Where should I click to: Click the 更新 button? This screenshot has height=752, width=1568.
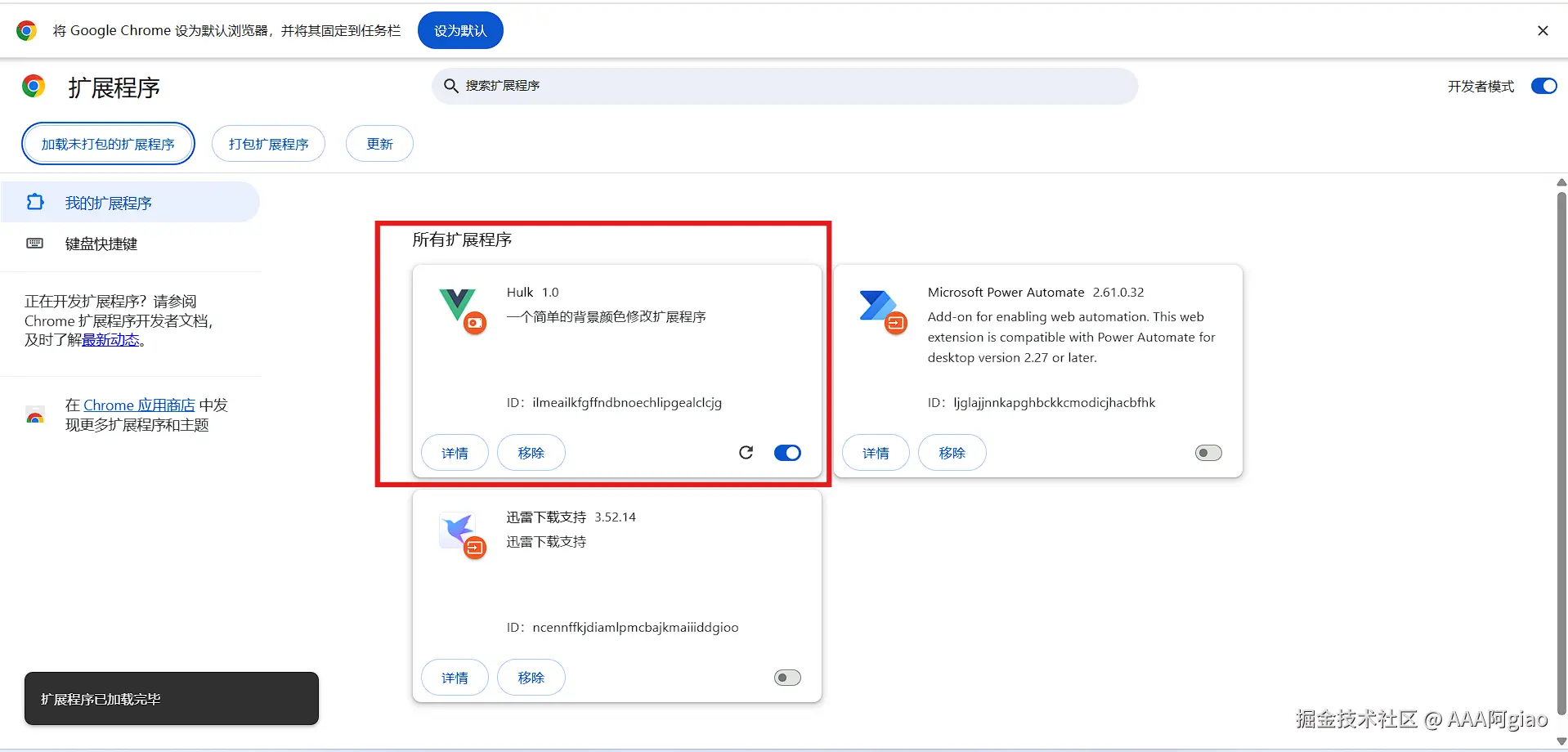point(379,144)
